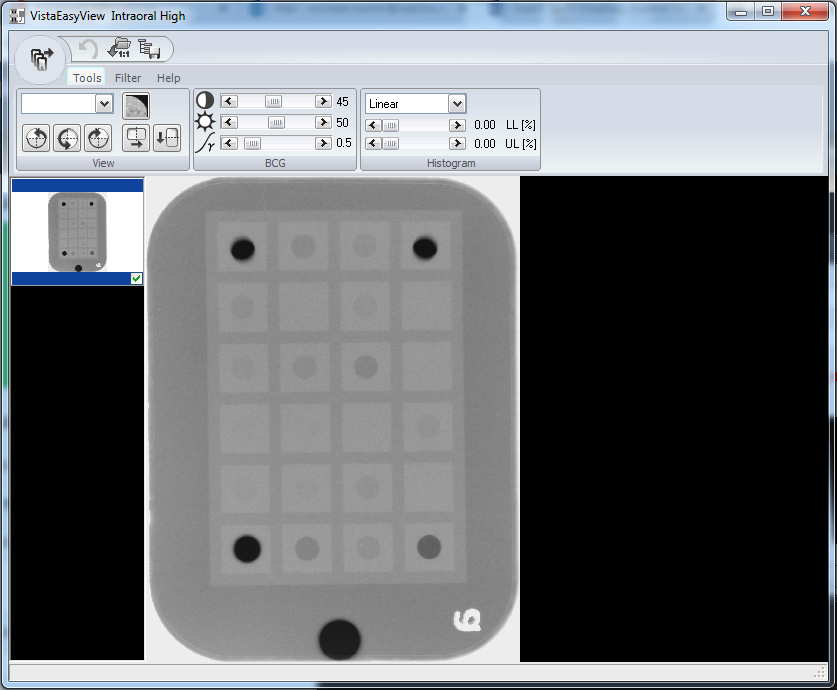Switch to the Filter tab
Viewport: 837px width, 690px height.
(x=128, y=78)
